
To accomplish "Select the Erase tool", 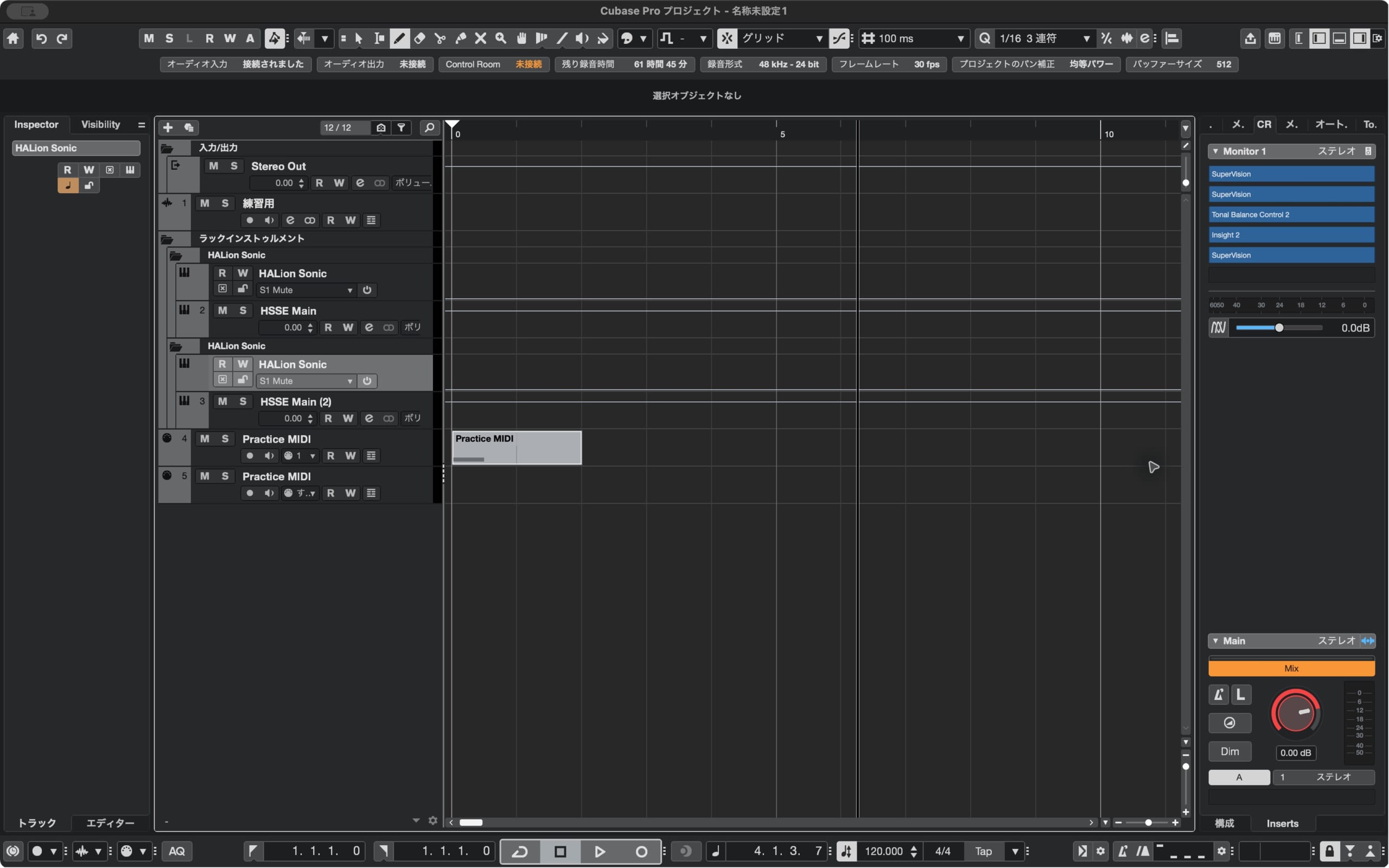I will pyautogui.click(x=419, y=39).
